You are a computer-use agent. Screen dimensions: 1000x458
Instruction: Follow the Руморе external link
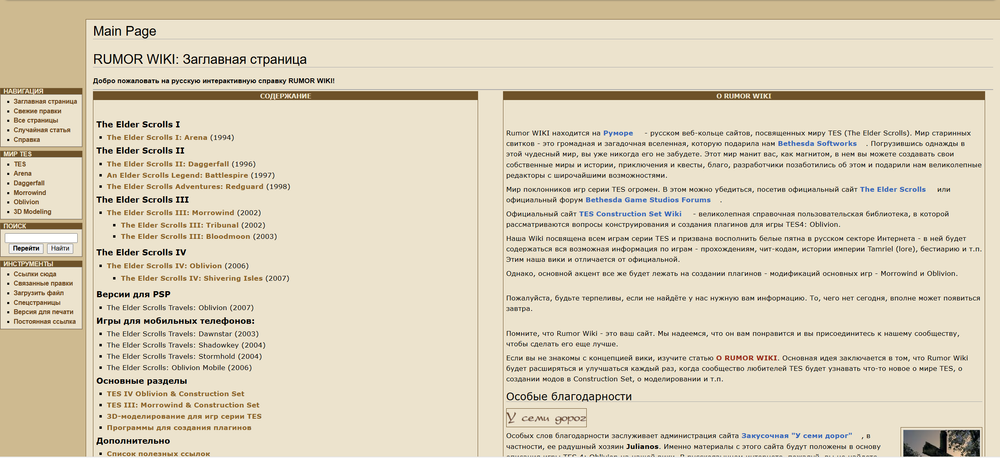618,133
